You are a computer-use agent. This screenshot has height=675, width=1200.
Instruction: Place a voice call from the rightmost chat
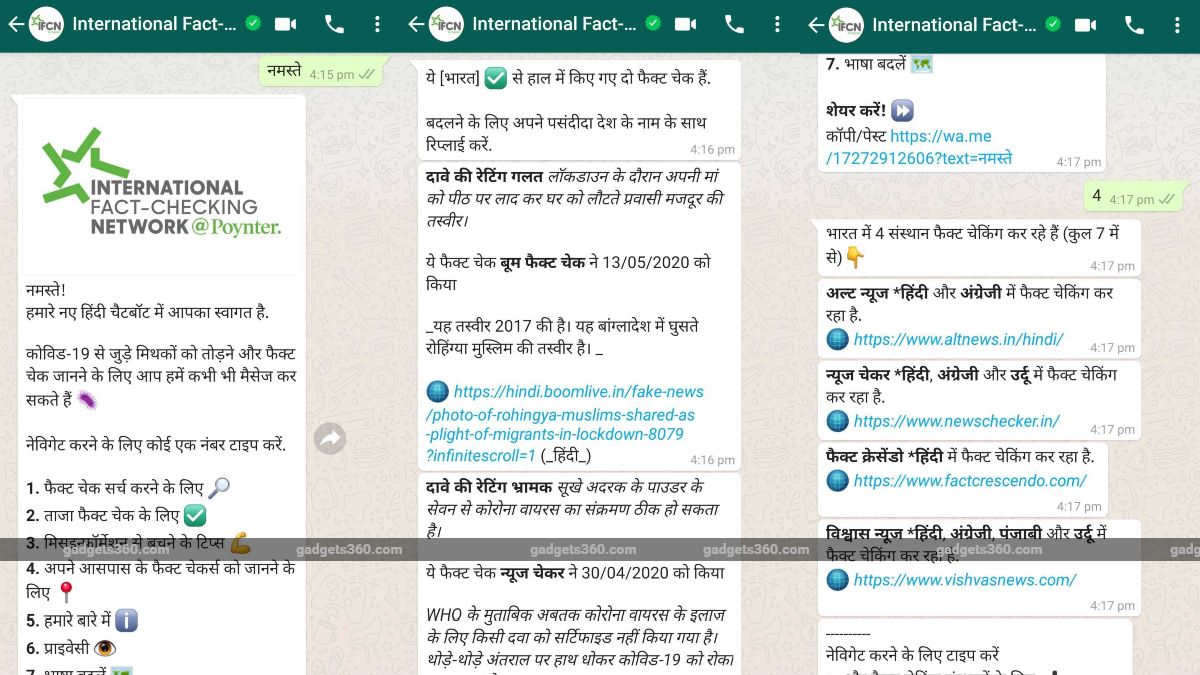1134,25
